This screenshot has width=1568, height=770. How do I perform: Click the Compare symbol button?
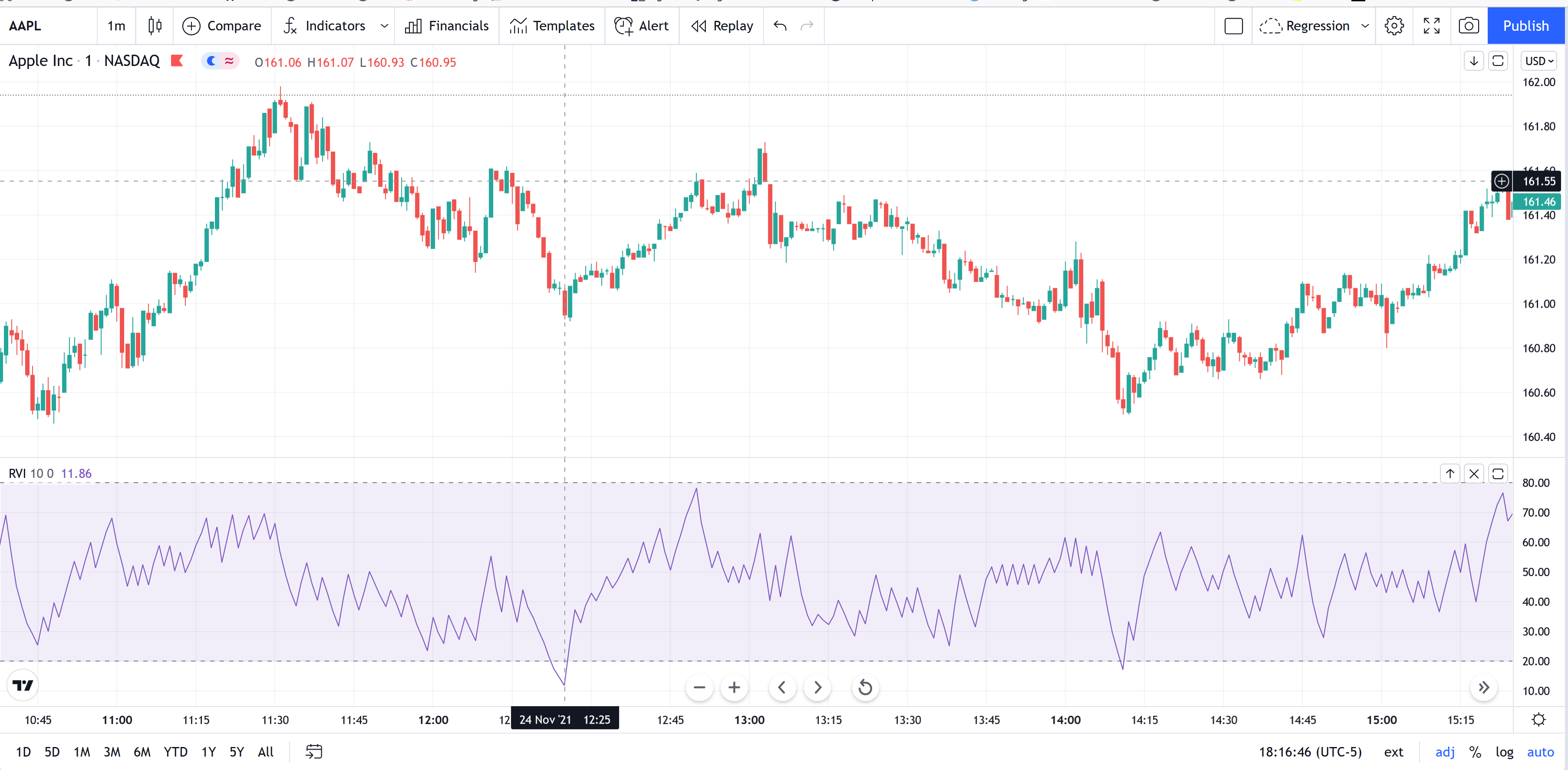[x=221, y=26]
